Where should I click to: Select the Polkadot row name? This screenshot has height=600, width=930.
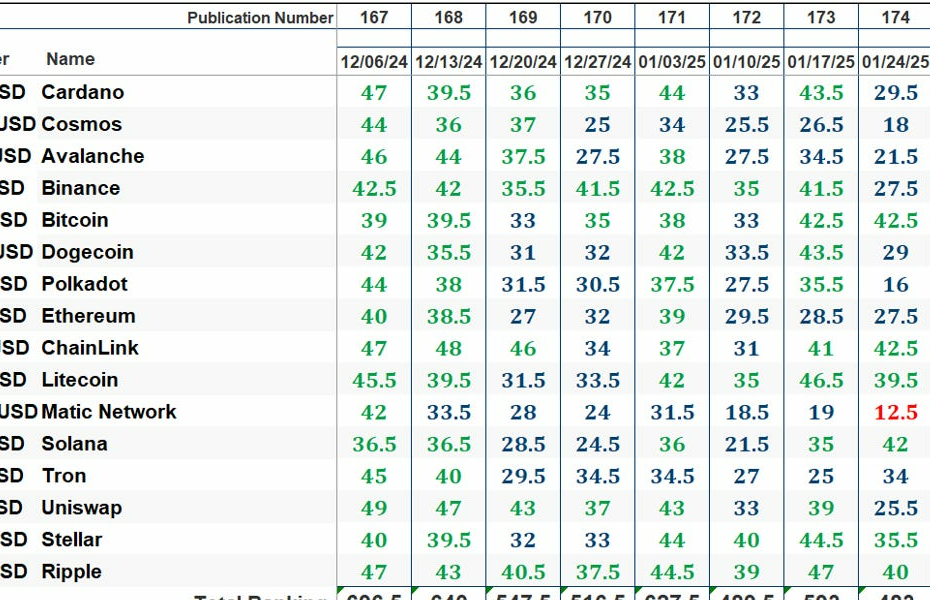(x=84, y=284)
